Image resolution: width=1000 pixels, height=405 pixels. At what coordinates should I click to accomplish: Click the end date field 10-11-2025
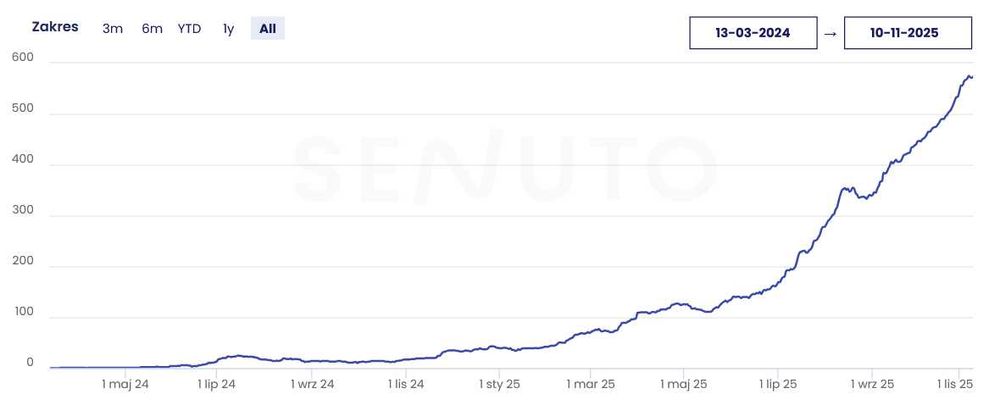[908, 33]
